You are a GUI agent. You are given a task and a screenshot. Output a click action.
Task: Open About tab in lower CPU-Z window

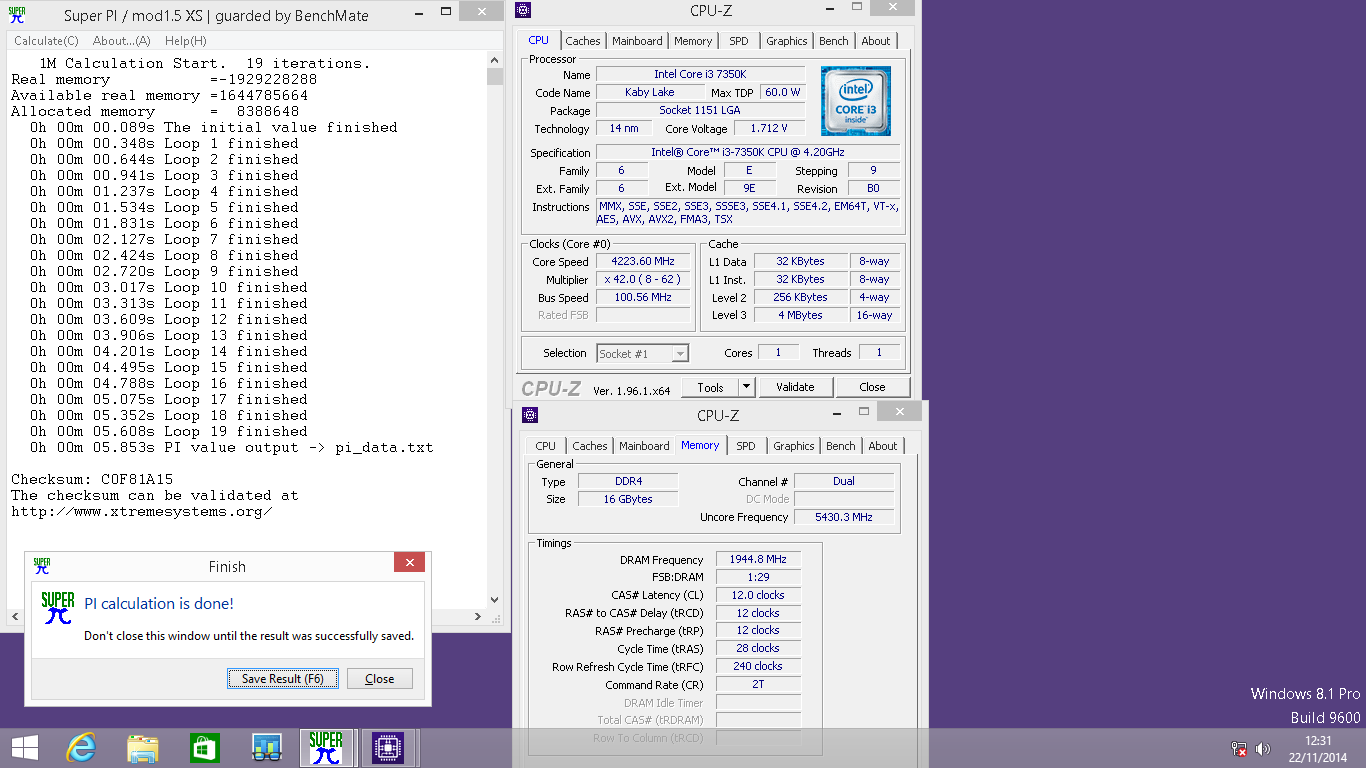coord(883,446)
